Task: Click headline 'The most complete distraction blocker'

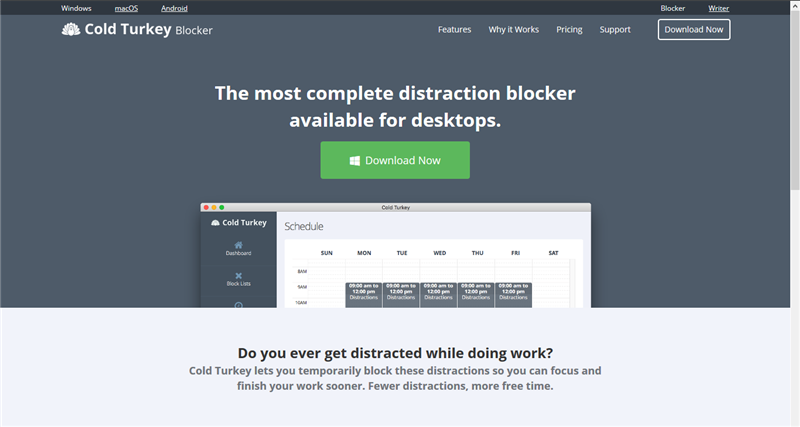Action: tap(395, 93)
